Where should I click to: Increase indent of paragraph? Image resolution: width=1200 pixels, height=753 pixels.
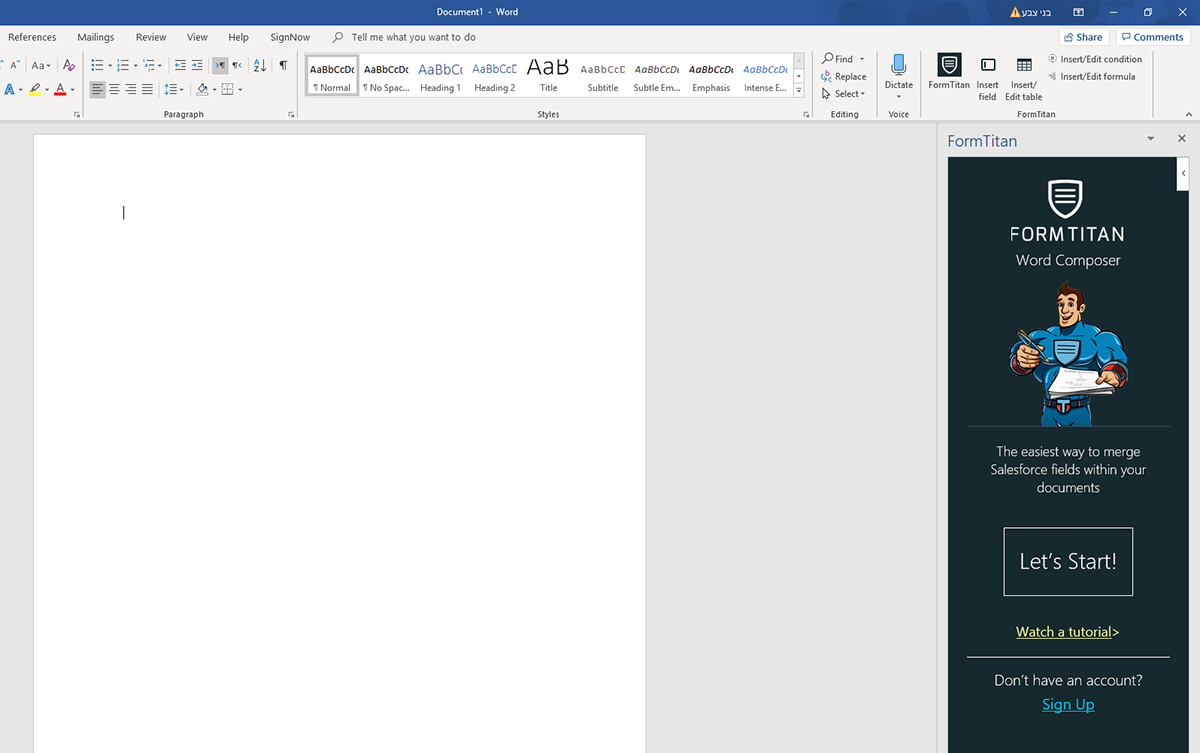(x=197, y=65)
